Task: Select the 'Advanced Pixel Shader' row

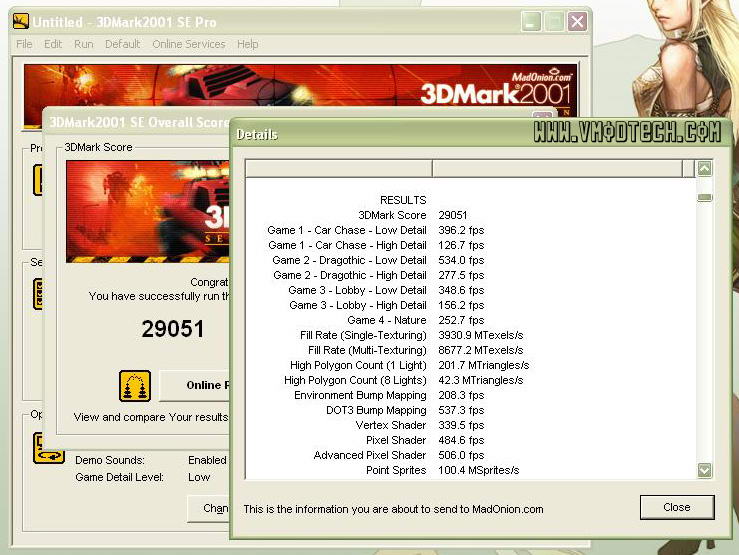Action: click(470, 456)
